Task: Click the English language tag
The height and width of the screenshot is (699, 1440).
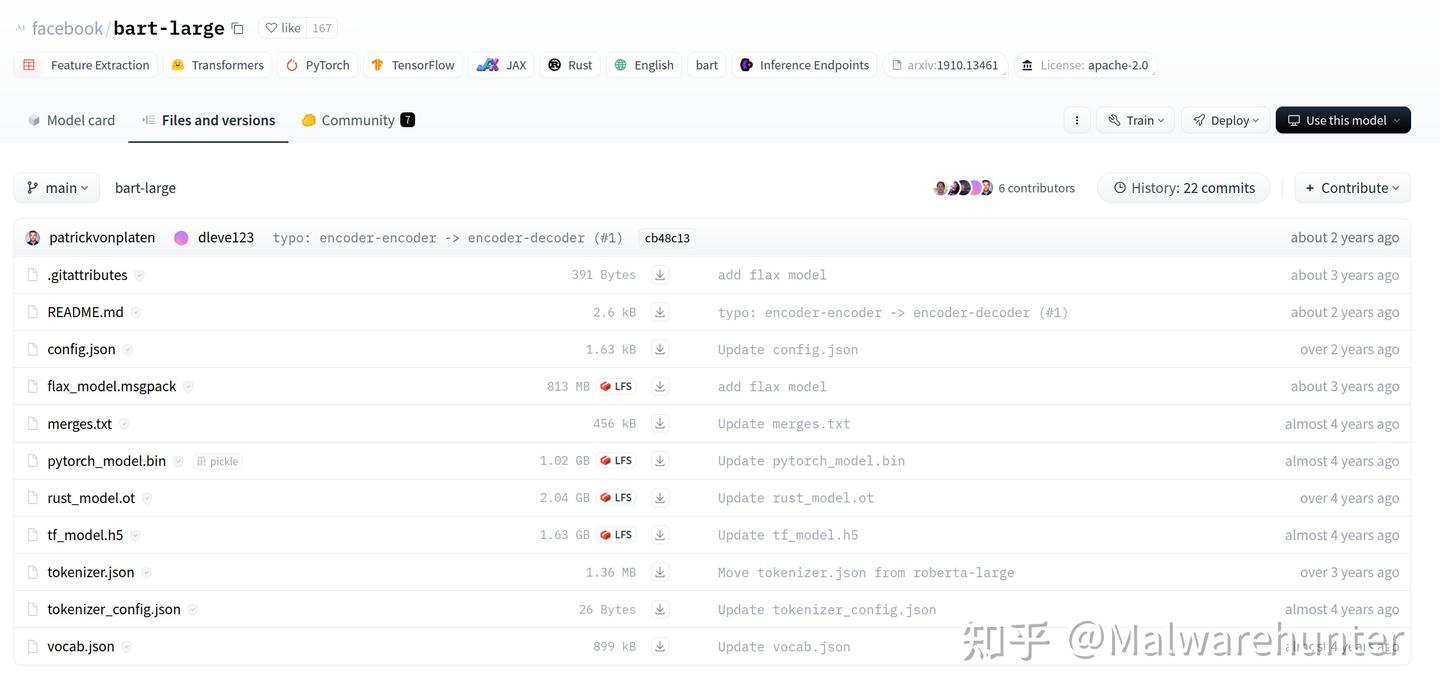Action: (644, 65)
